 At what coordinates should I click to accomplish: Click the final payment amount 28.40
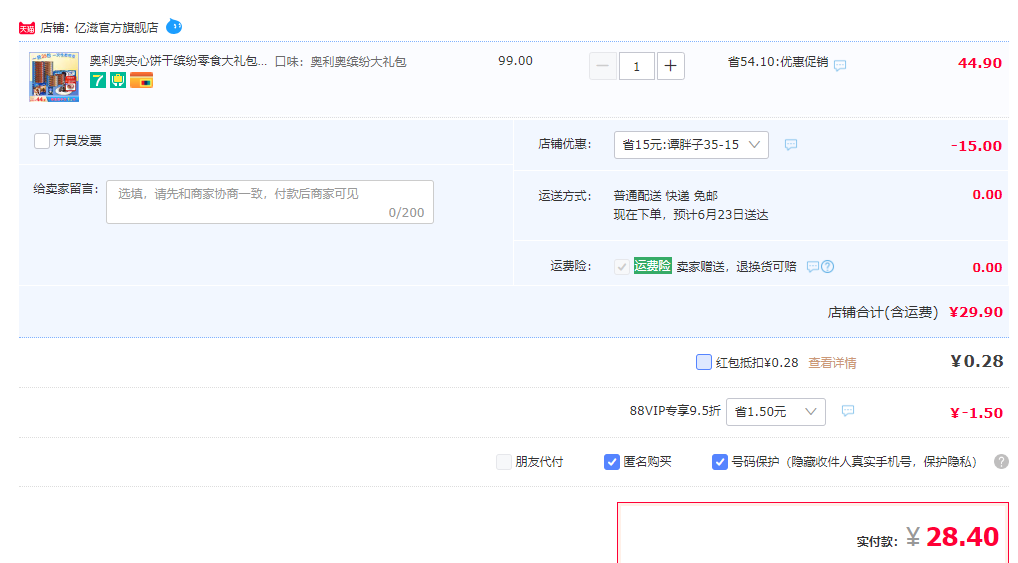click(962, 537)
